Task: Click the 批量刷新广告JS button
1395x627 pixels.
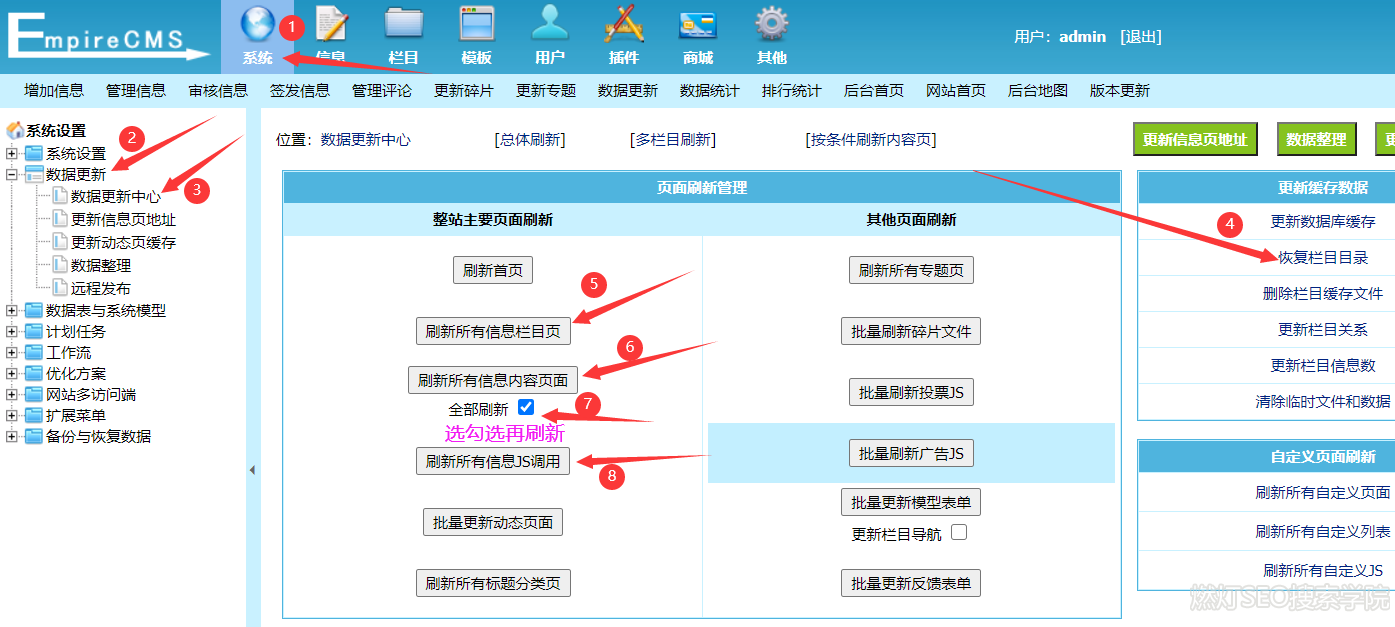Action: (x=911, y=453)
